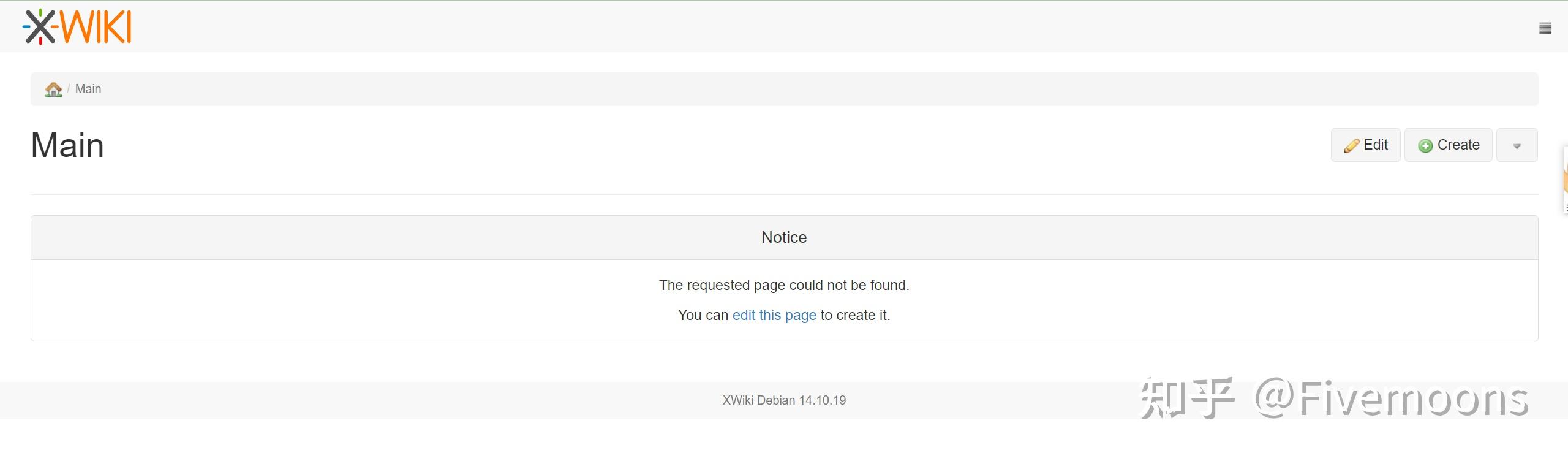Click the pencil icon on the Edit button
The height and width of the screenshot is (461, 1568).
[x=1351, y=146]
